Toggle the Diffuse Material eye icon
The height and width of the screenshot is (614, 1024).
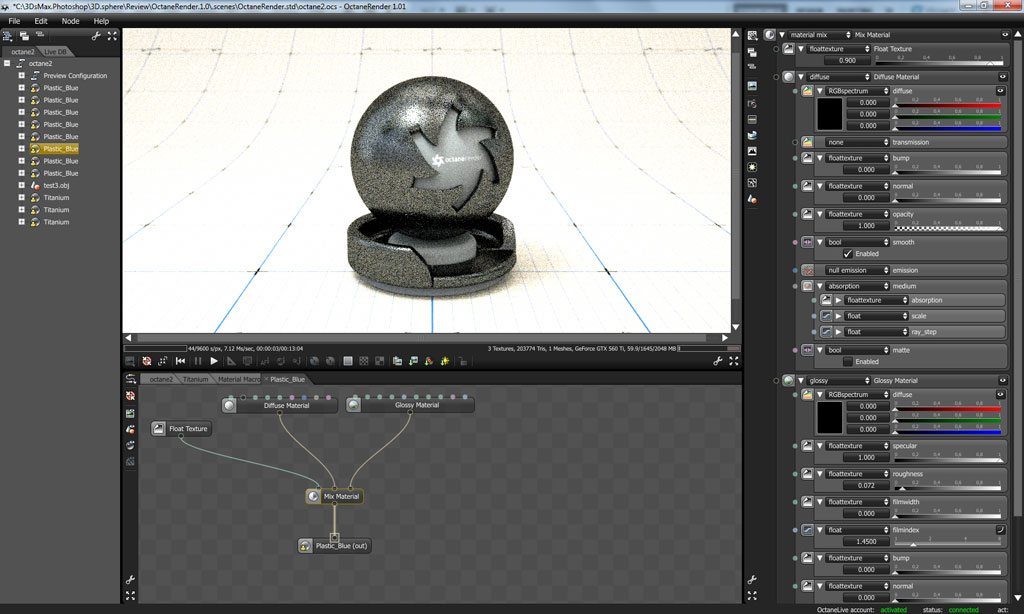click(1002, 76)
